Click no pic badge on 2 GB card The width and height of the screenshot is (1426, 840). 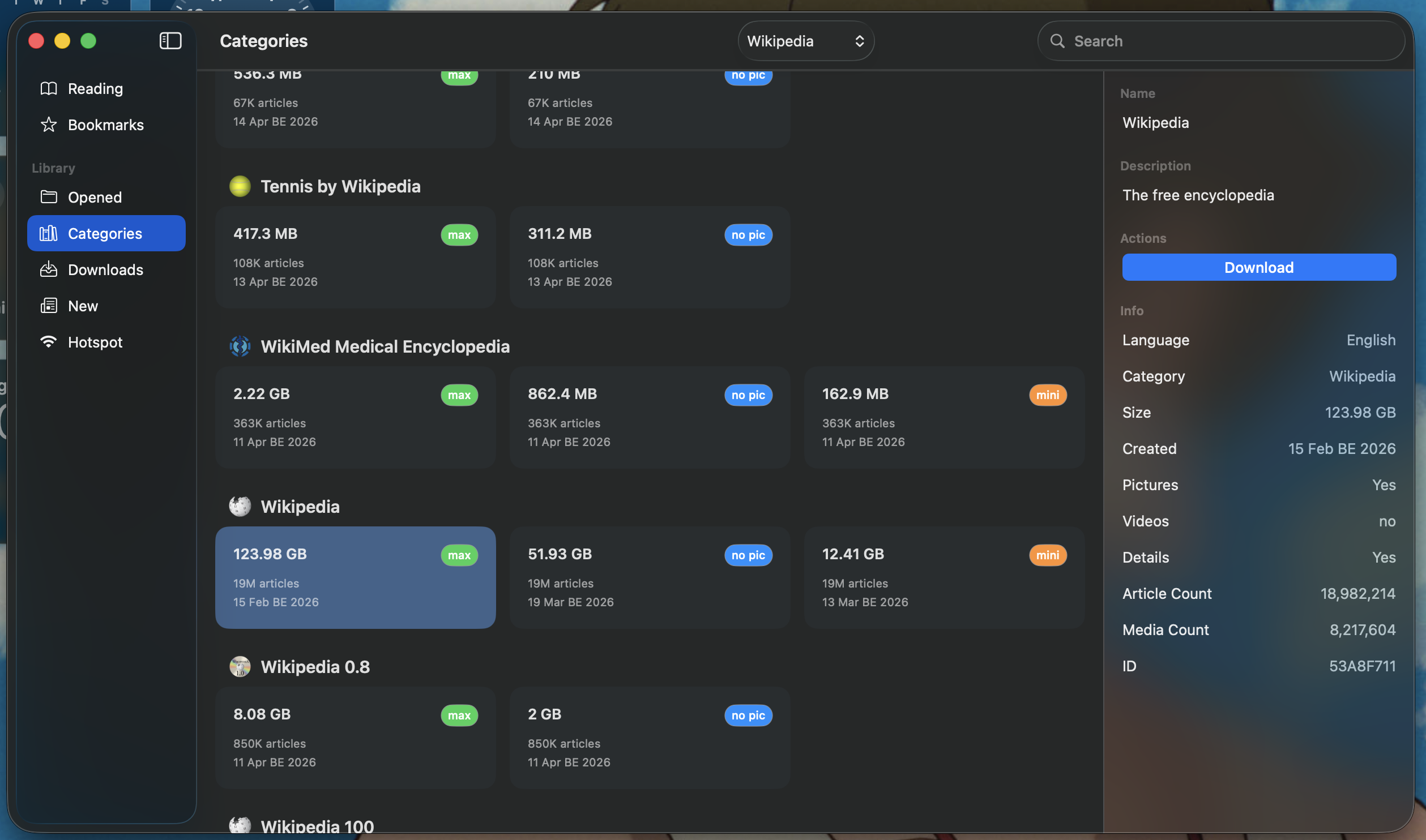pyautogui.click(x=748, y=715)
